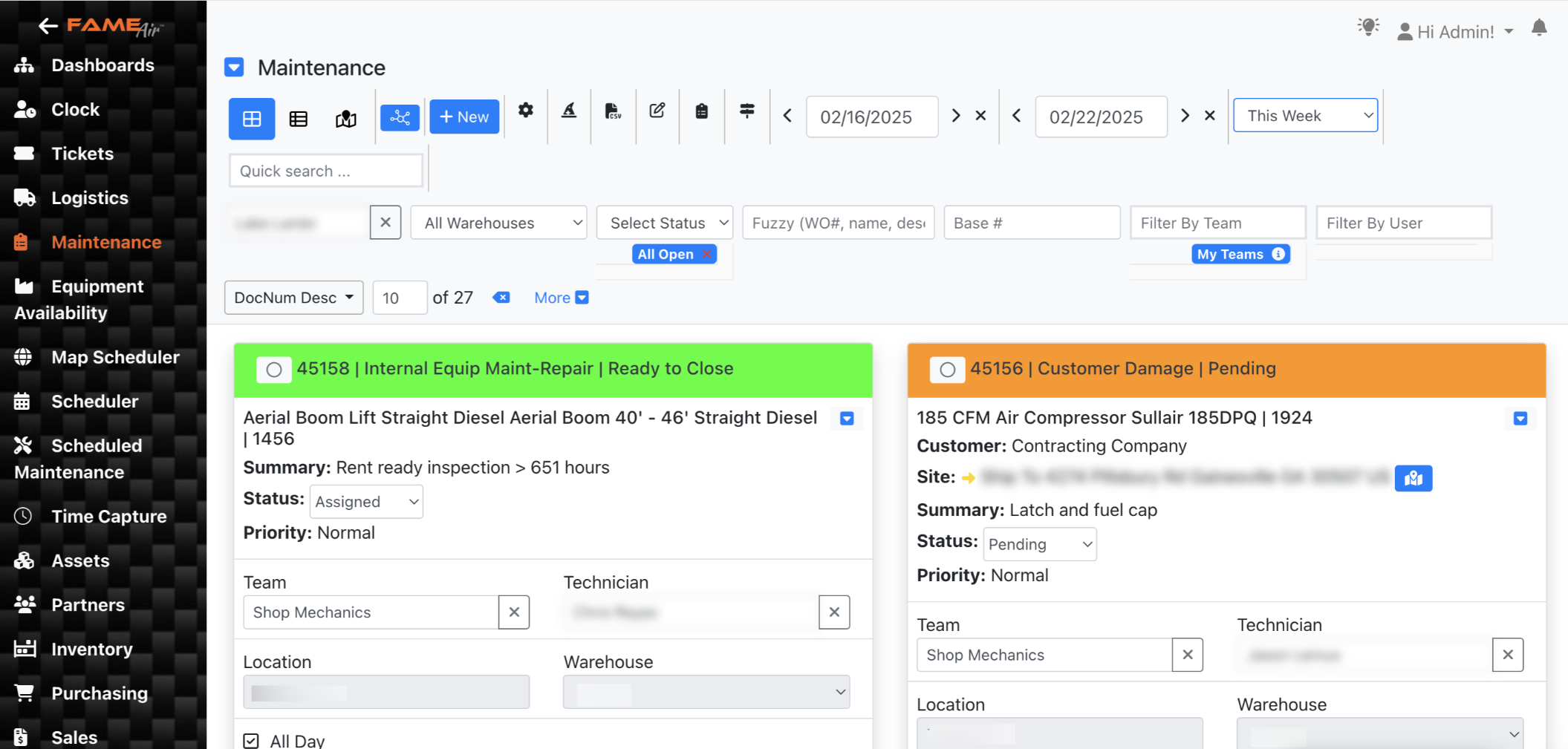The width and height of the screenshot is (1568, 749).
Task: Create a New maintenance work order
Action: [x=464, y=117]
